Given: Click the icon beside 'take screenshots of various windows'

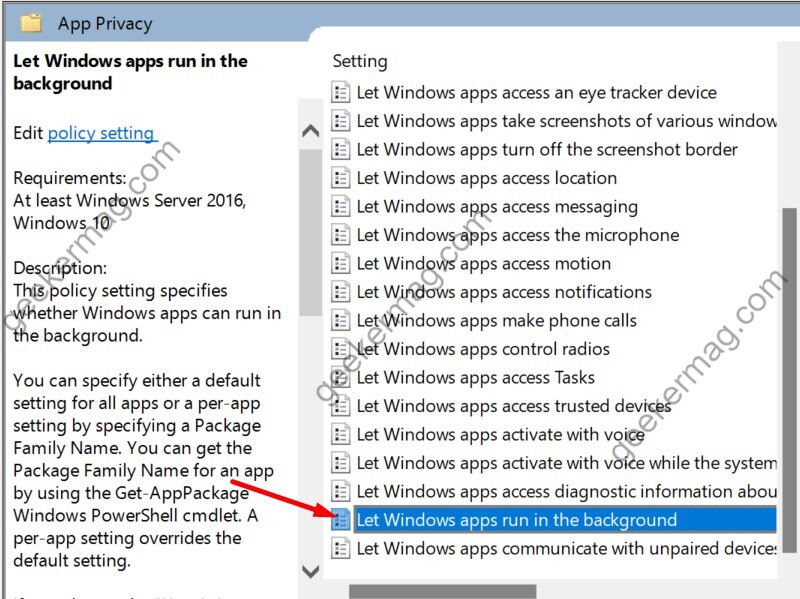Looking at the screenshot, I should point(340,121).
